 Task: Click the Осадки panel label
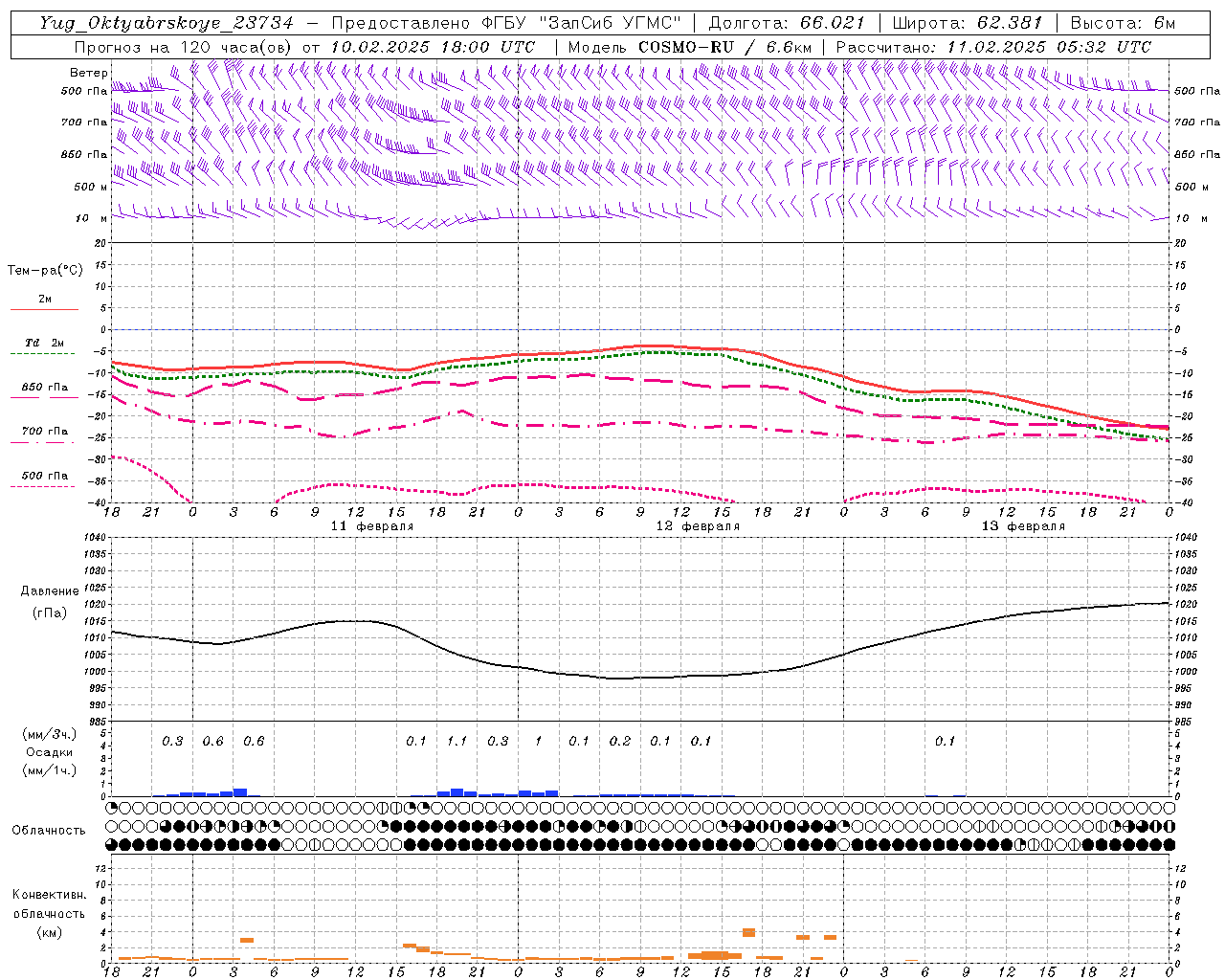[50, 752]
